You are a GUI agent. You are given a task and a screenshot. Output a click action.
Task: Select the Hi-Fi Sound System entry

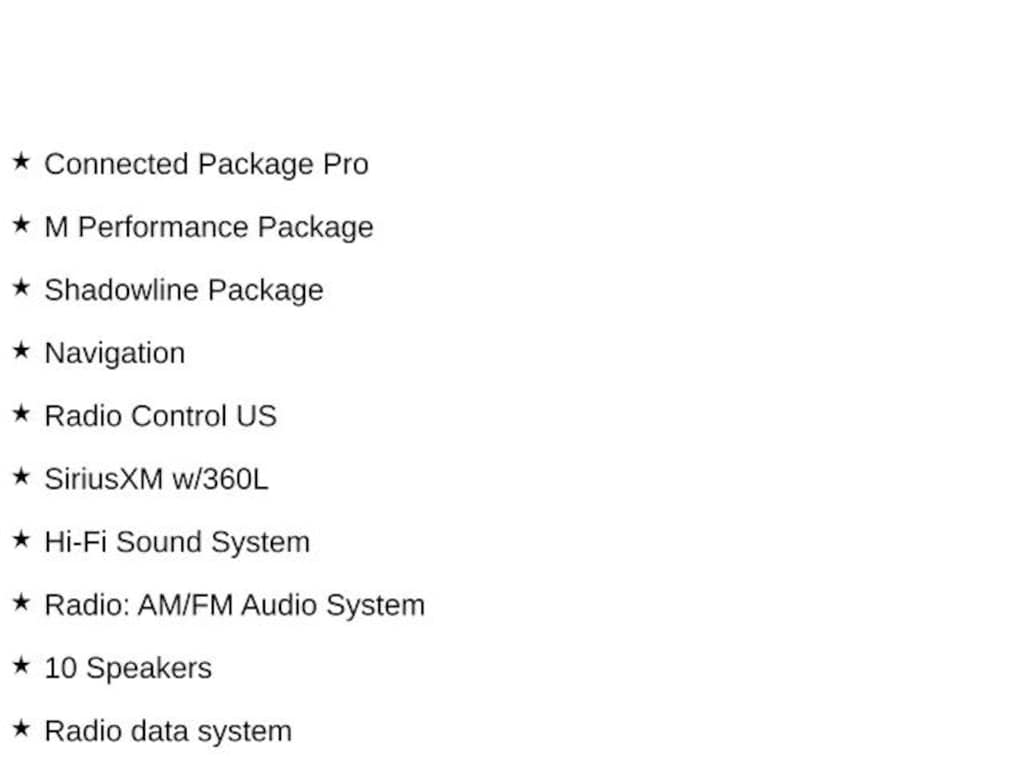(177, 543)
